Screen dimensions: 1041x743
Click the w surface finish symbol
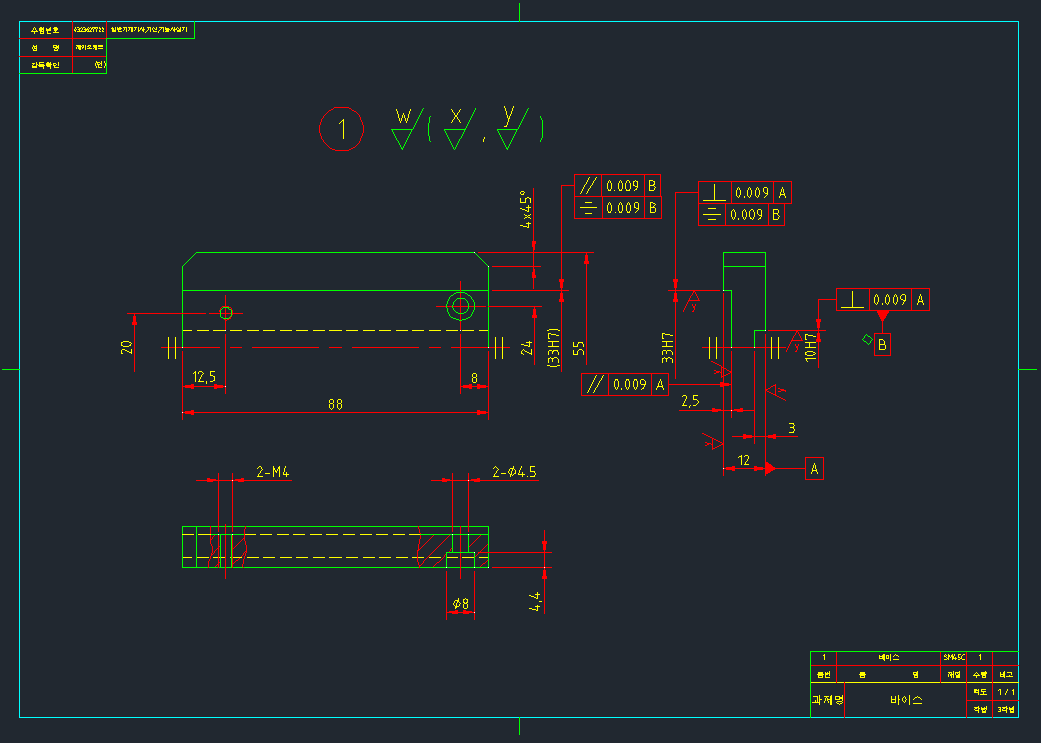coord(406,127)
